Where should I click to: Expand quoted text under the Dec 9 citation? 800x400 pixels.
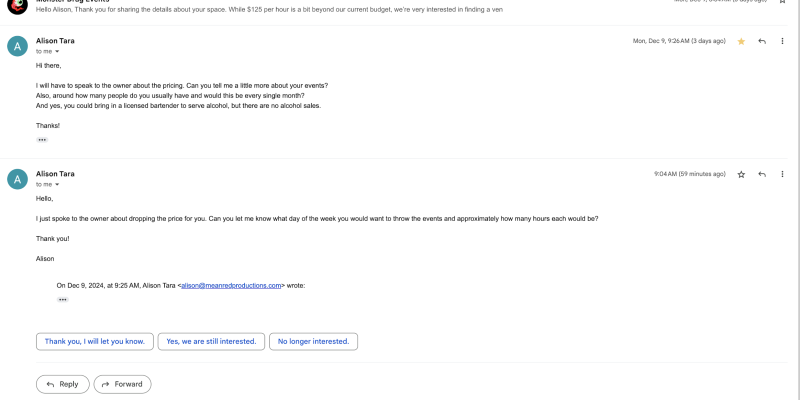tap(63, 299)
